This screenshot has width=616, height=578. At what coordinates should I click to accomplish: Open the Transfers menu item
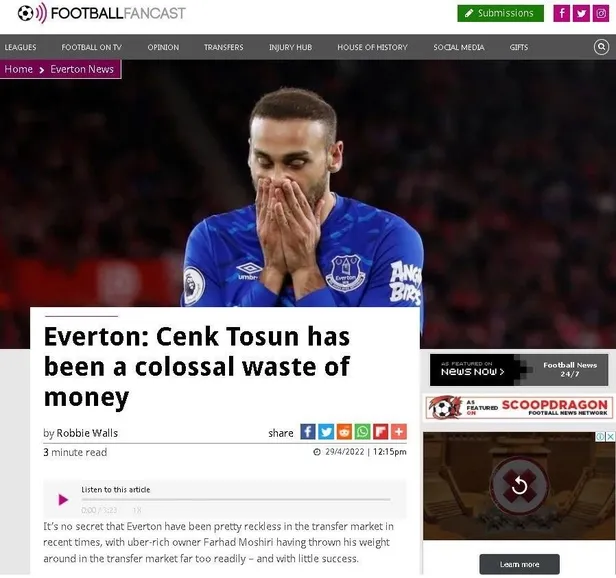(223, 47)
